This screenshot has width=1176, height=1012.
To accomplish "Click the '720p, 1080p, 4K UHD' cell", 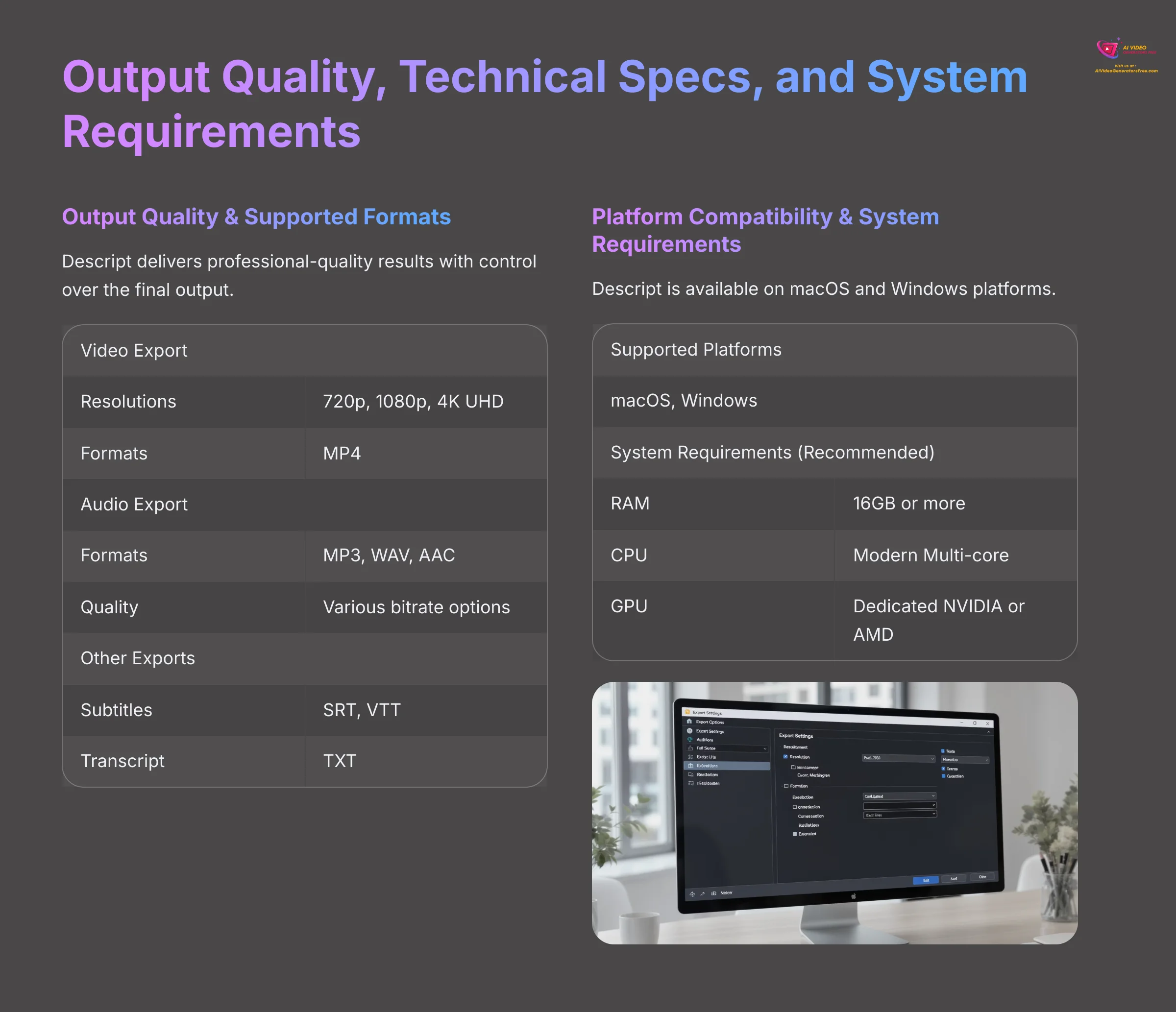I will (x=426, y=402).
